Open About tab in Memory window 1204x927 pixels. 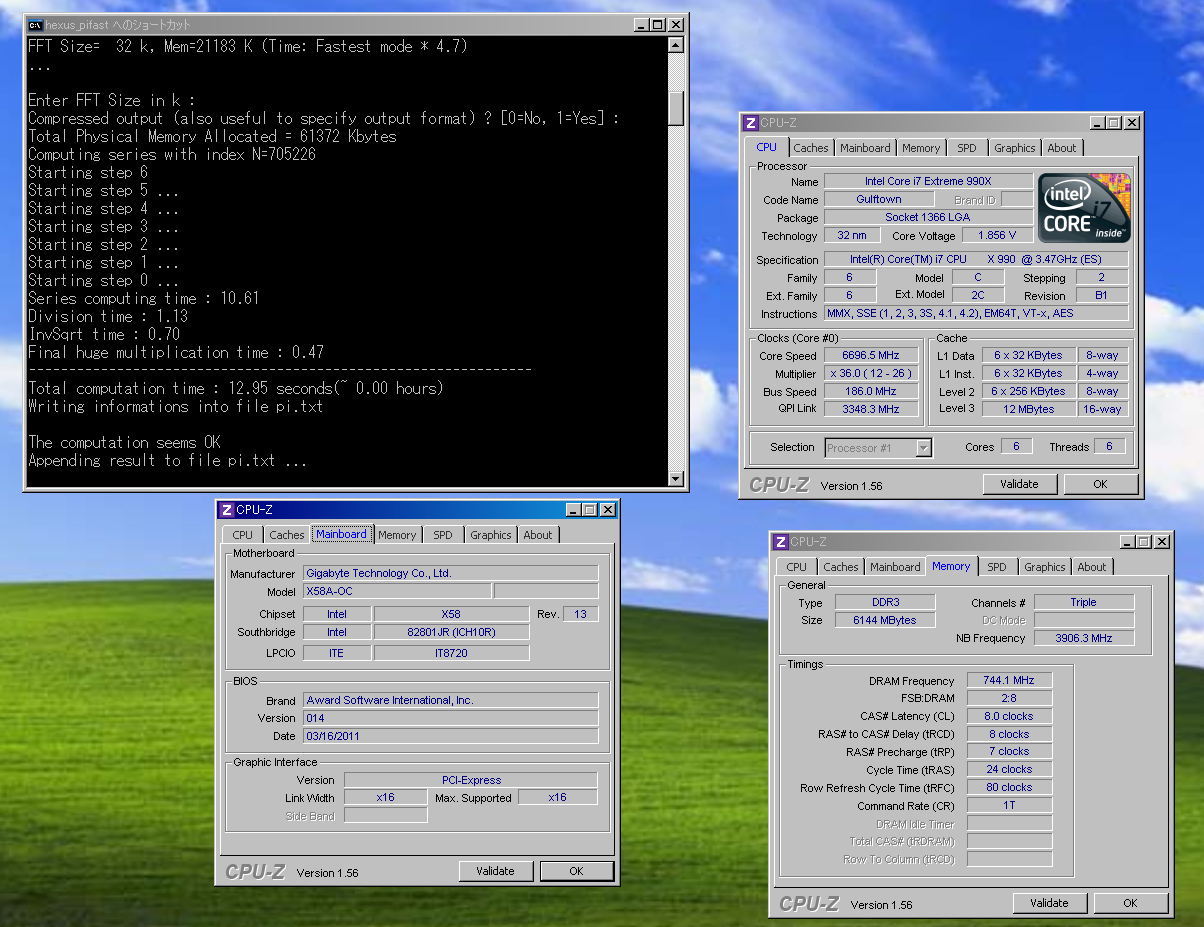point(1092,567)
